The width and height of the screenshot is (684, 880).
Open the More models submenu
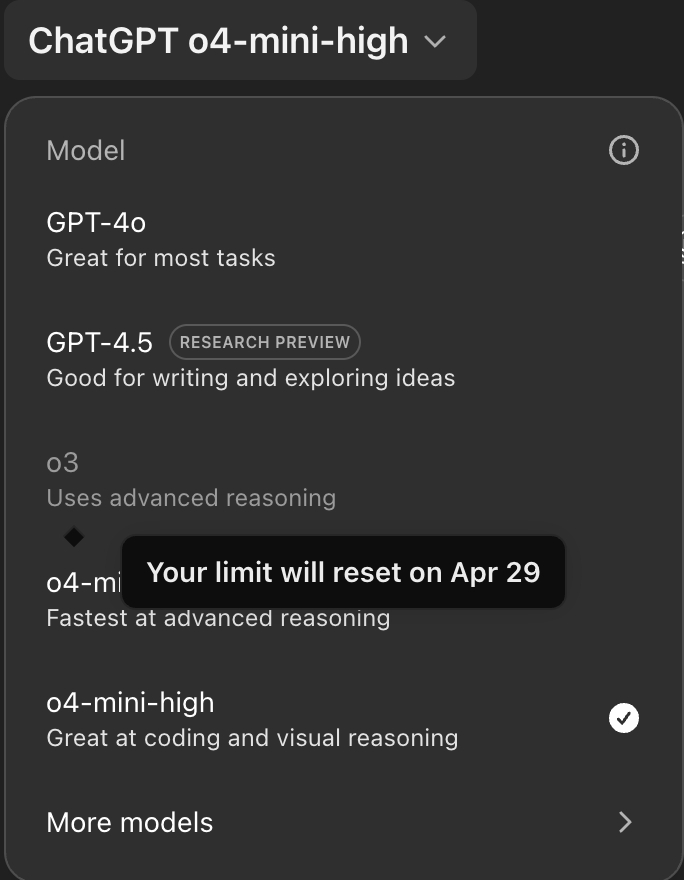130,823
